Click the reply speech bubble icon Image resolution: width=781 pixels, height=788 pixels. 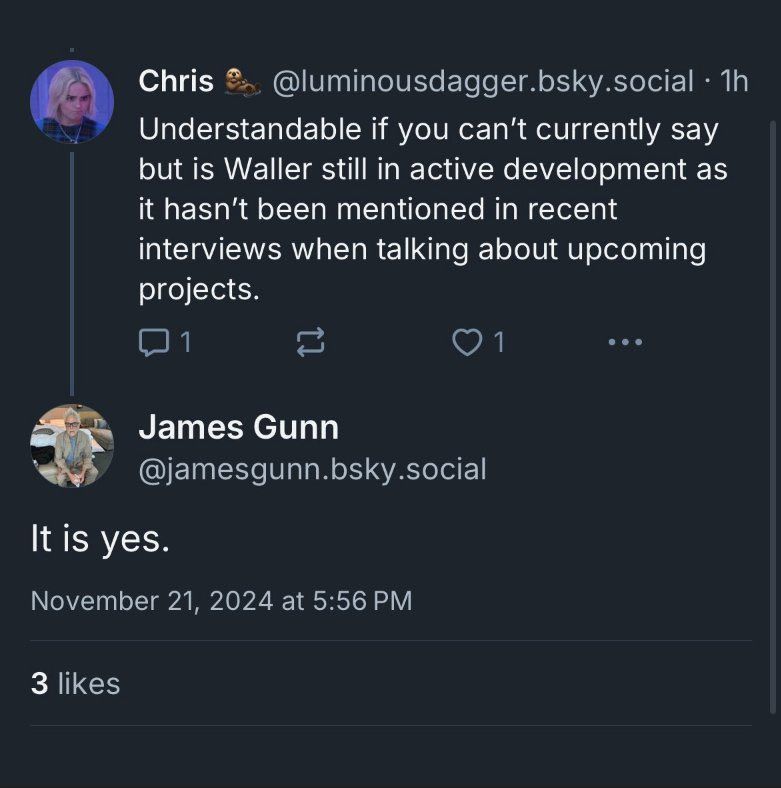(153, 343)
